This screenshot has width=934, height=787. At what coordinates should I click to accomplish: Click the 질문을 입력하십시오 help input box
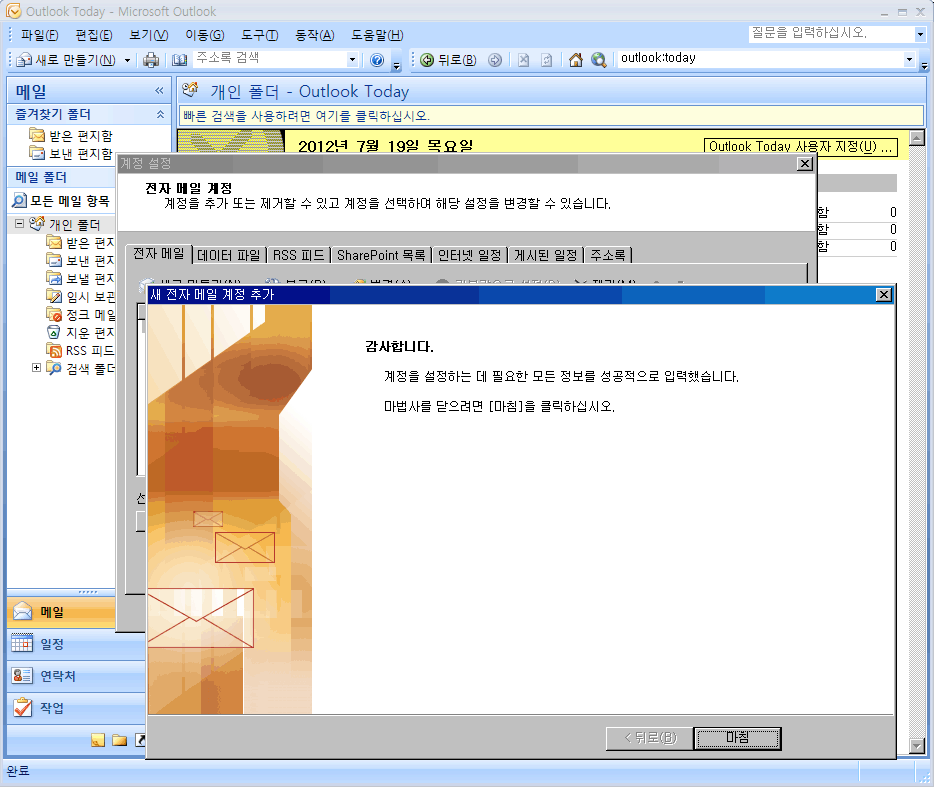click(832, 34)
